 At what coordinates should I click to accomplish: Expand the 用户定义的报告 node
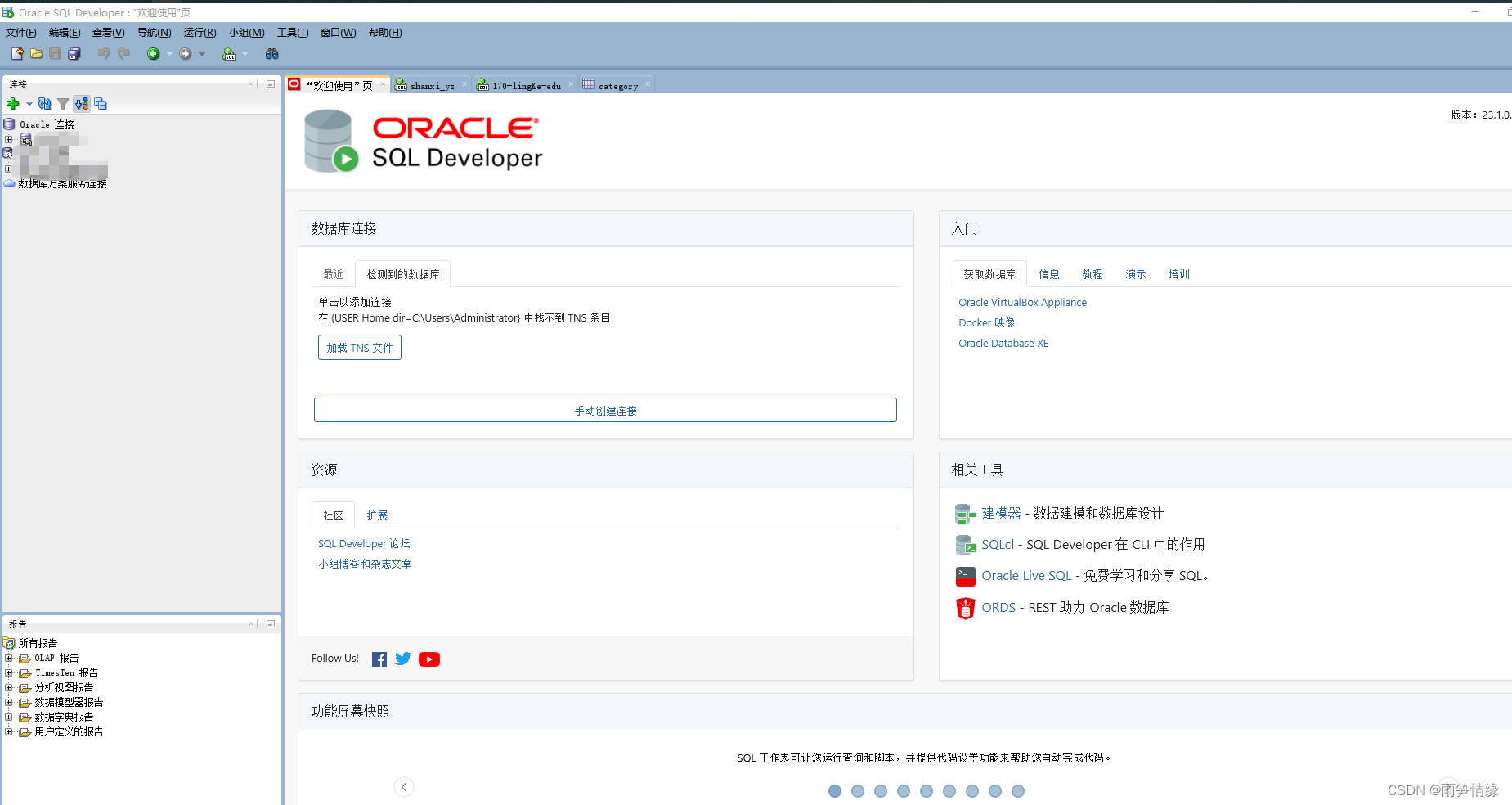(x=9, y=731)
